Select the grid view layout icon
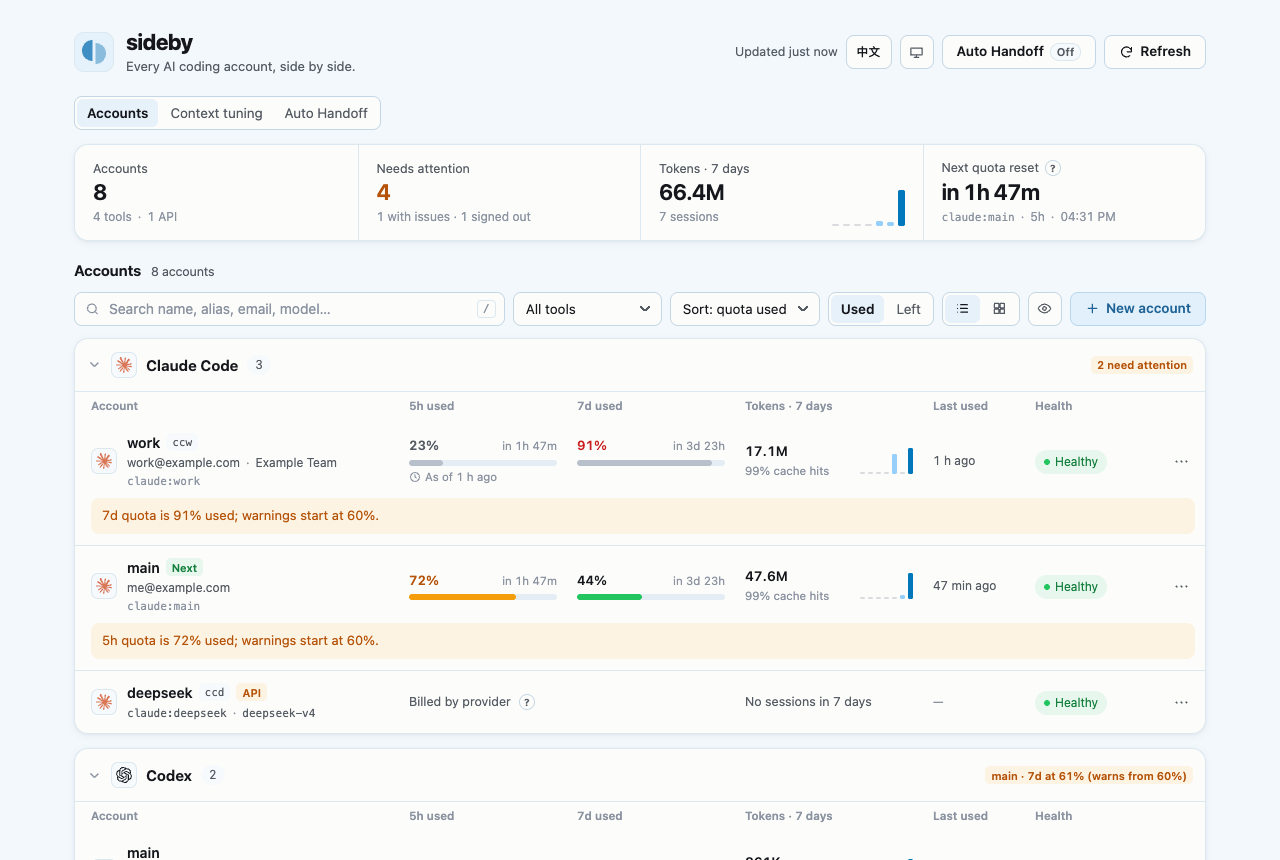The image size is (1280, 860). pyautogui.click(x=999, y=309)
